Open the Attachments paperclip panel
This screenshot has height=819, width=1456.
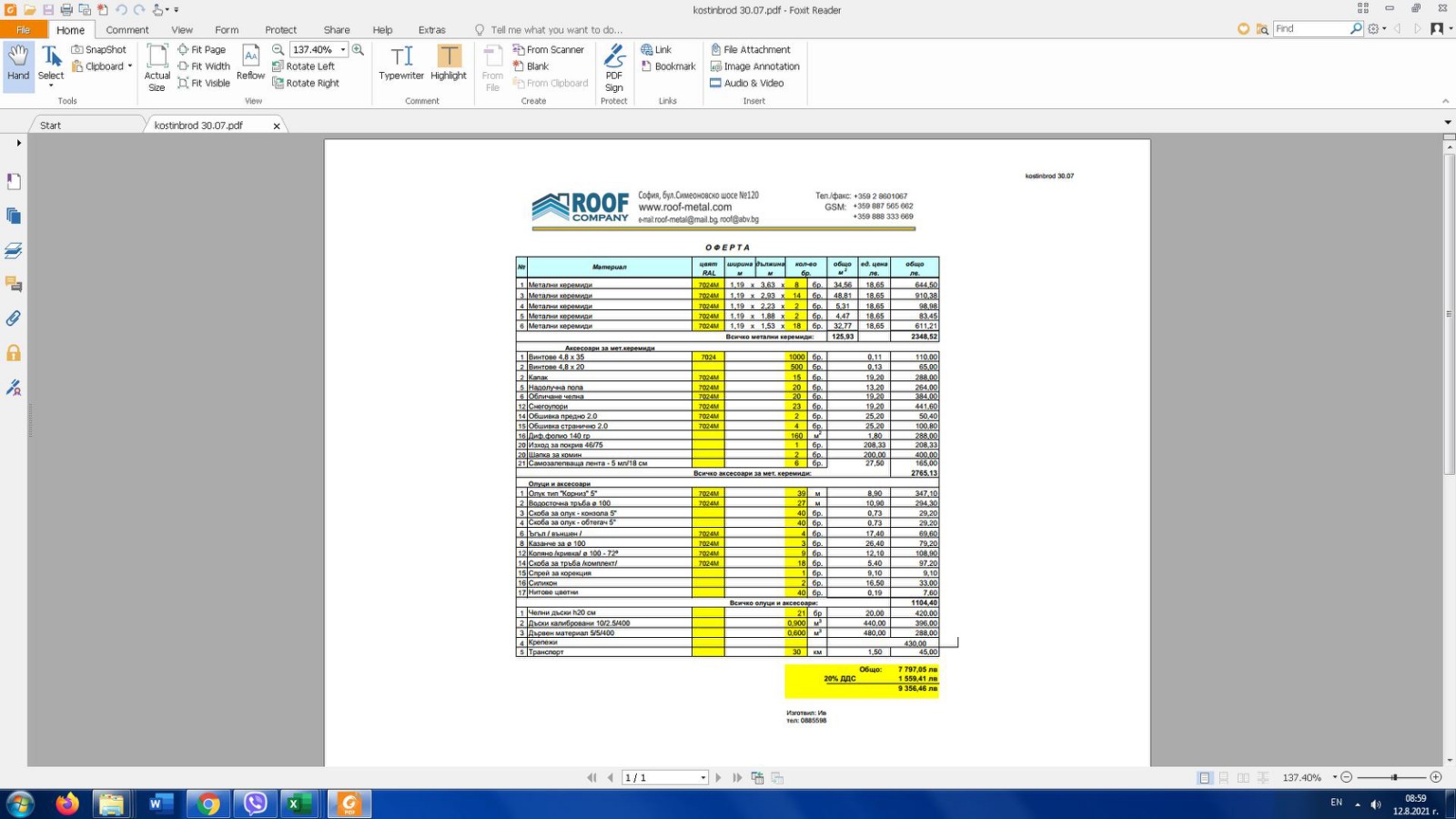14,318
